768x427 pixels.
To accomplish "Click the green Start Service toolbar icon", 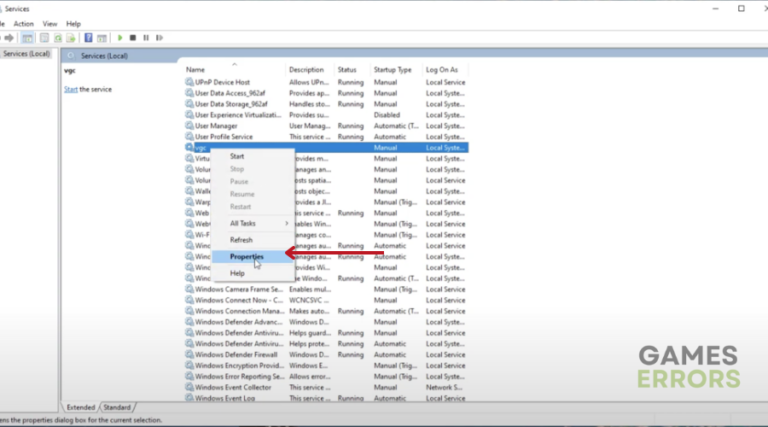I will point(121,38).
